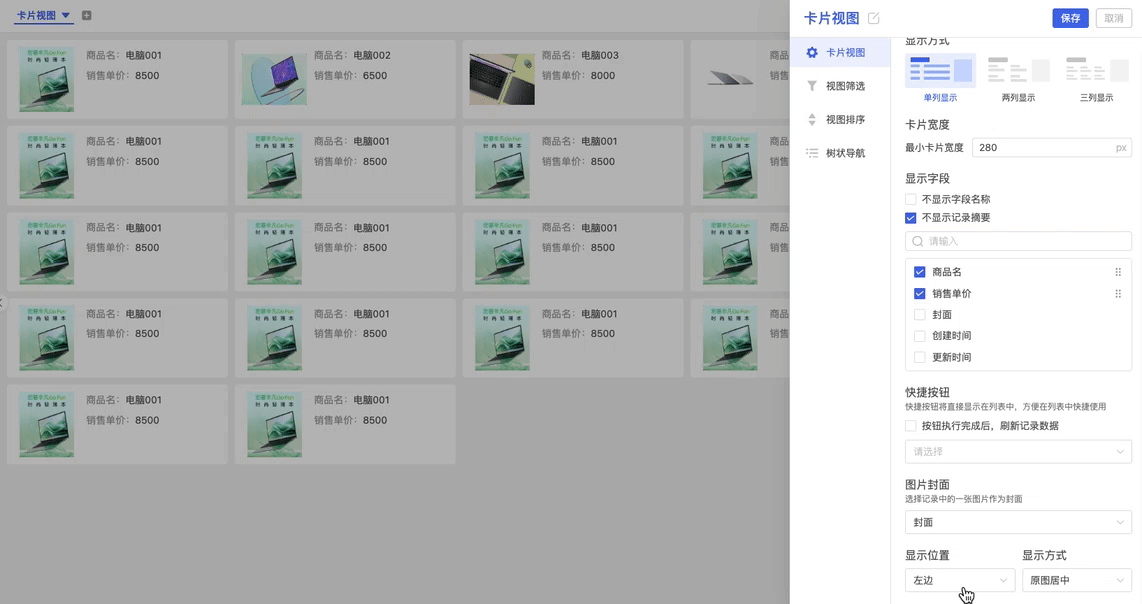
Task: Select the 三列显示 layout icon
Action: 1096,70
